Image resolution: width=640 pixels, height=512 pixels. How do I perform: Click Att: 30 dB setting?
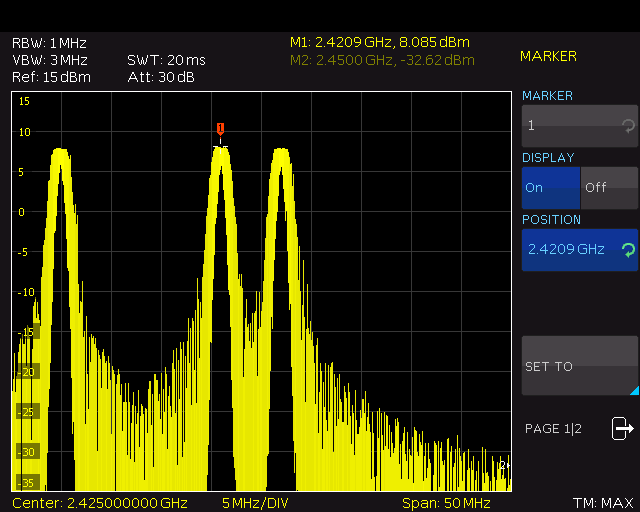[x=161, y=77]
